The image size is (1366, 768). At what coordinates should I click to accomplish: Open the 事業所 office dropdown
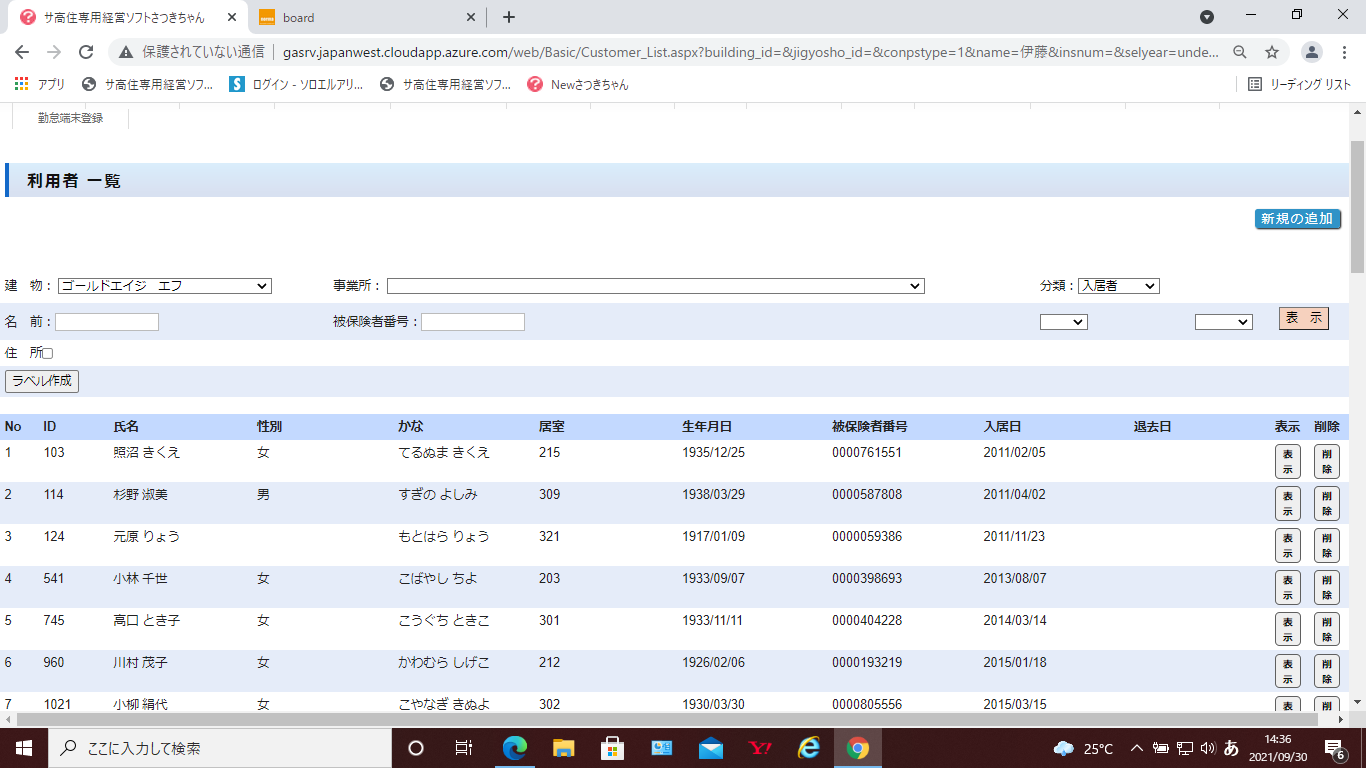(655, 286)
